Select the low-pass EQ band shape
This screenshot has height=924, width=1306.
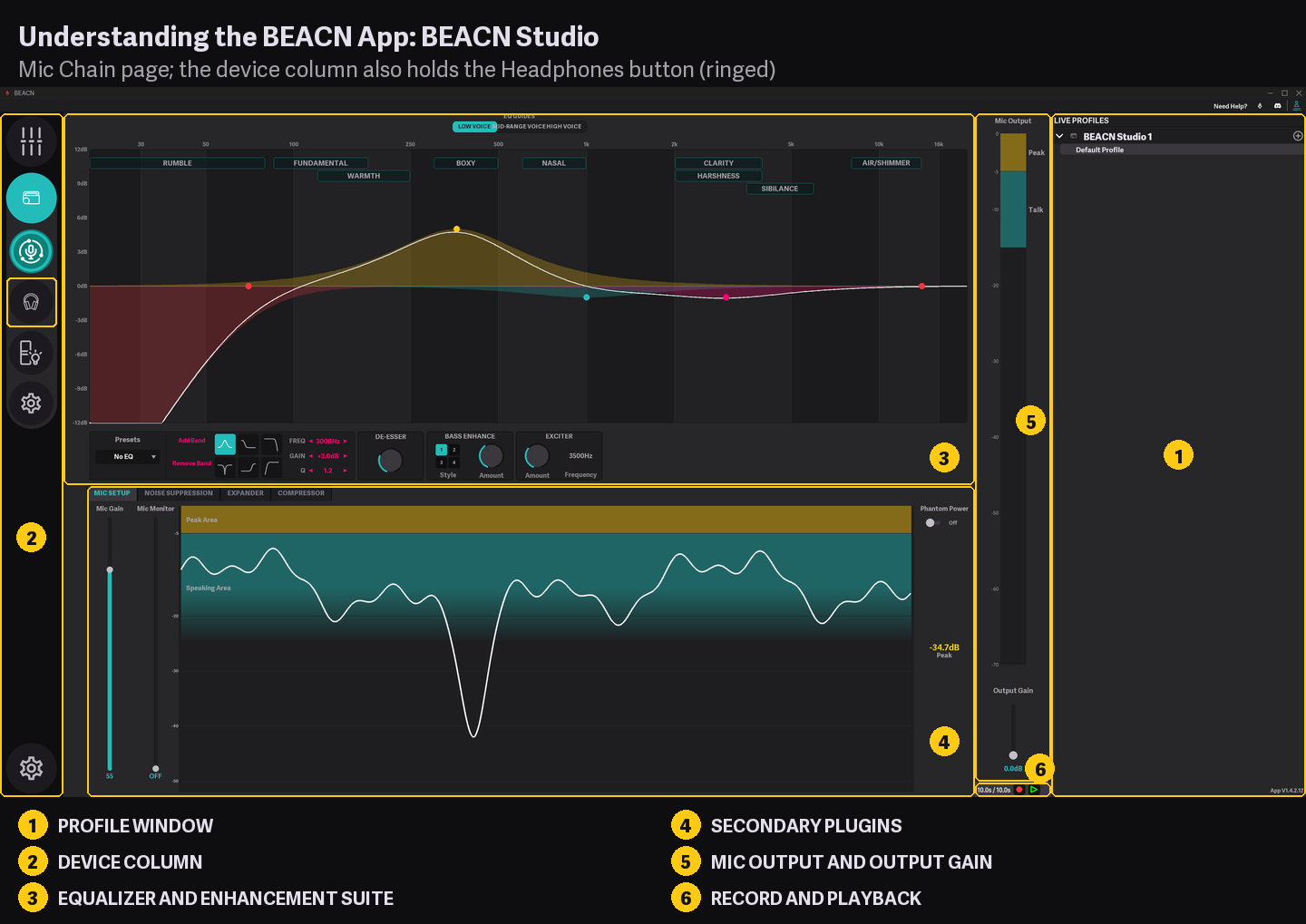coord(271,444)
